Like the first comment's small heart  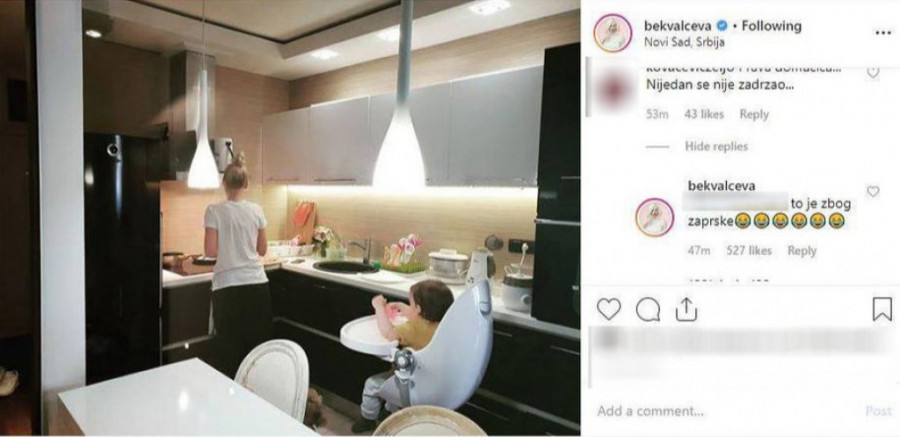click(872, 72)
